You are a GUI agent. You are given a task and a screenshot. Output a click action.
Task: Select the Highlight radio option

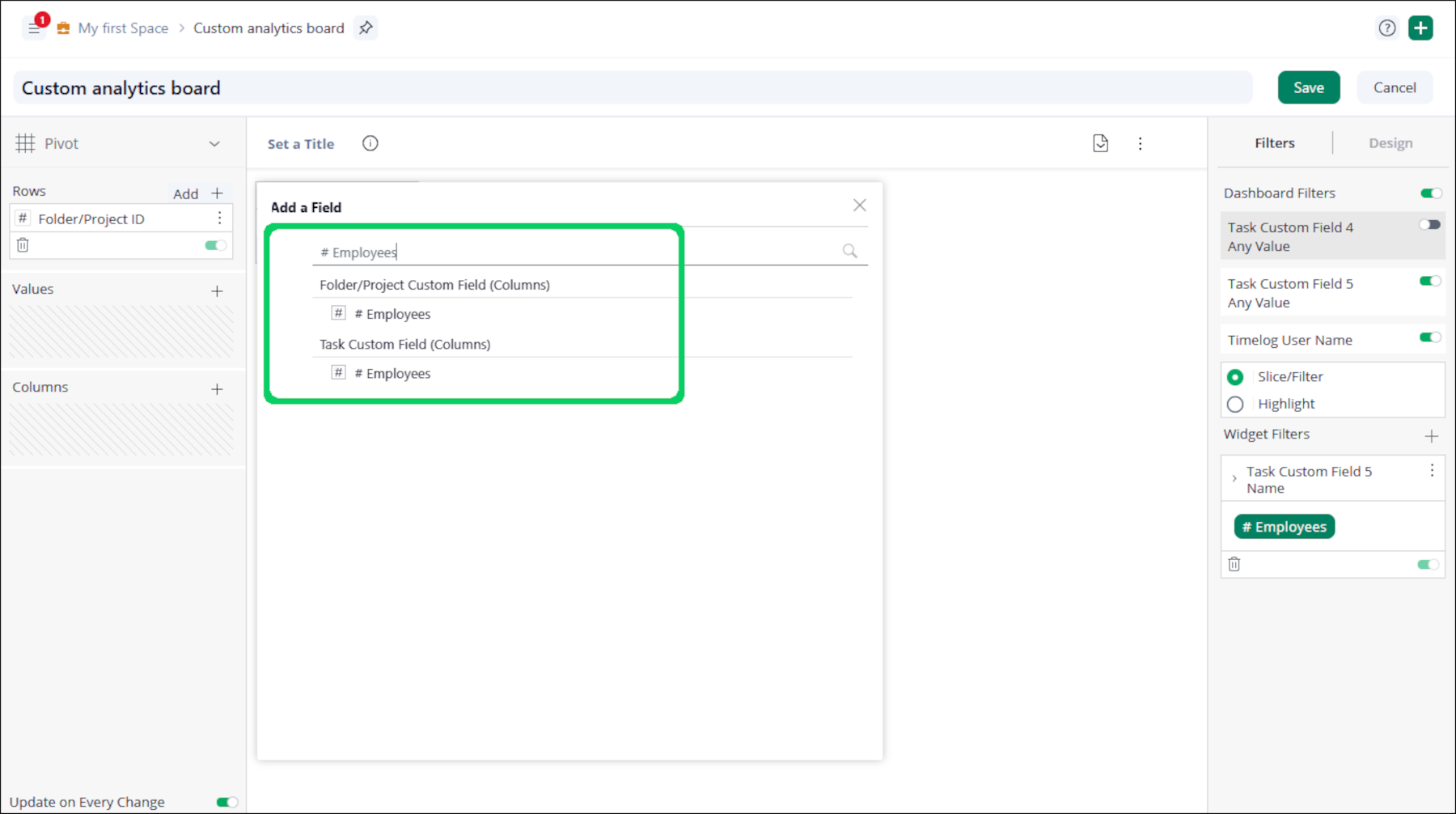1235,404
